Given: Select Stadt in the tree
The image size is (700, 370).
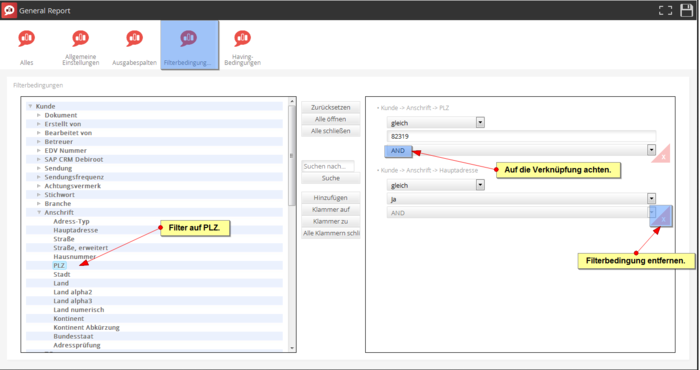Looking at the screenshot, I should pos(62,274).
